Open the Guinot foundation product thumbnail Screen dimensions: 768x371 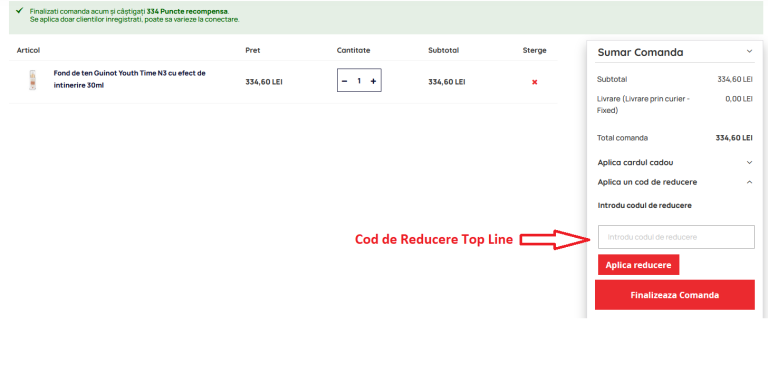coord(32,80)
